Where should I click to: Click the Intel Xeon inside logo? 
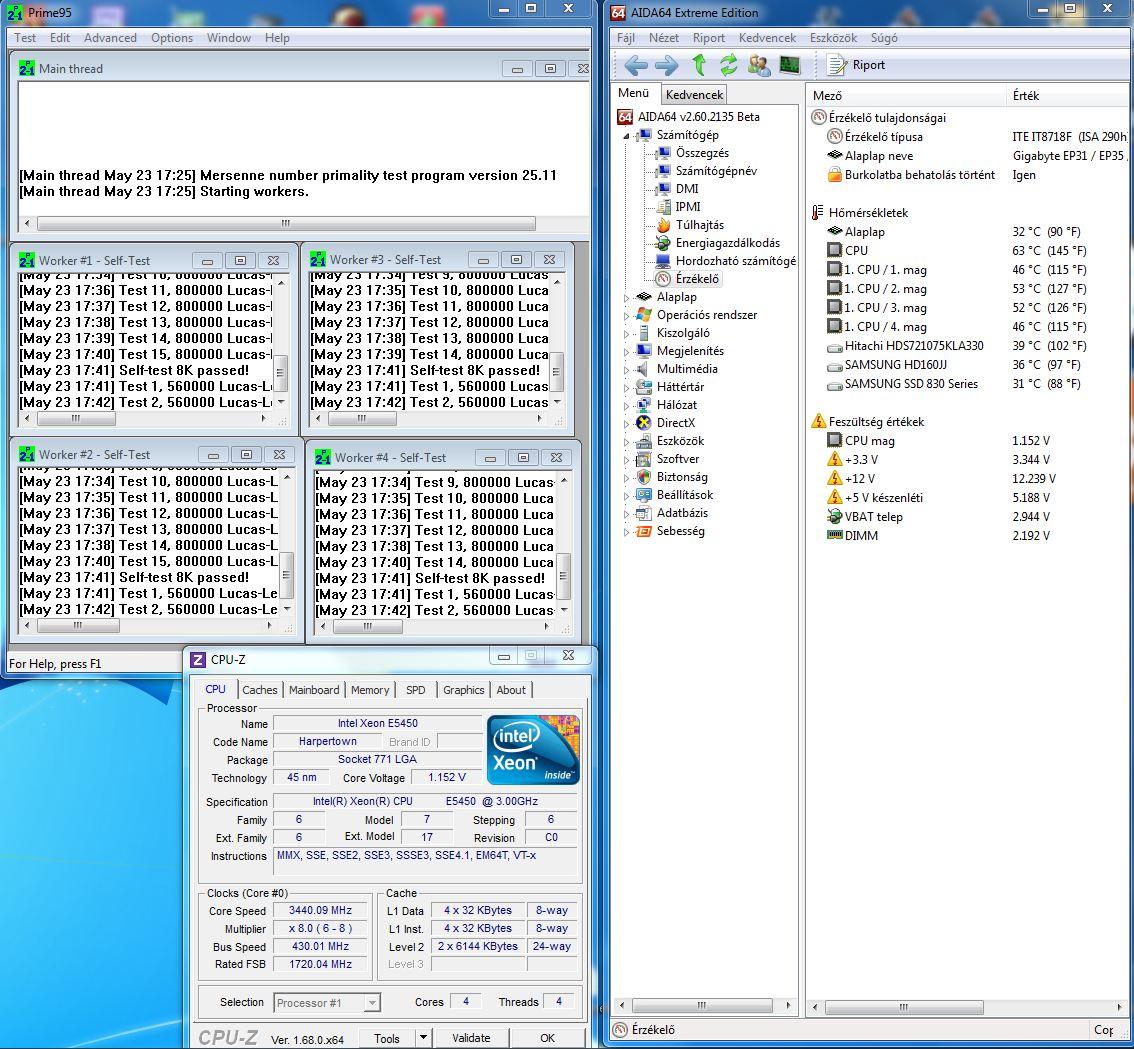point(534,750)
